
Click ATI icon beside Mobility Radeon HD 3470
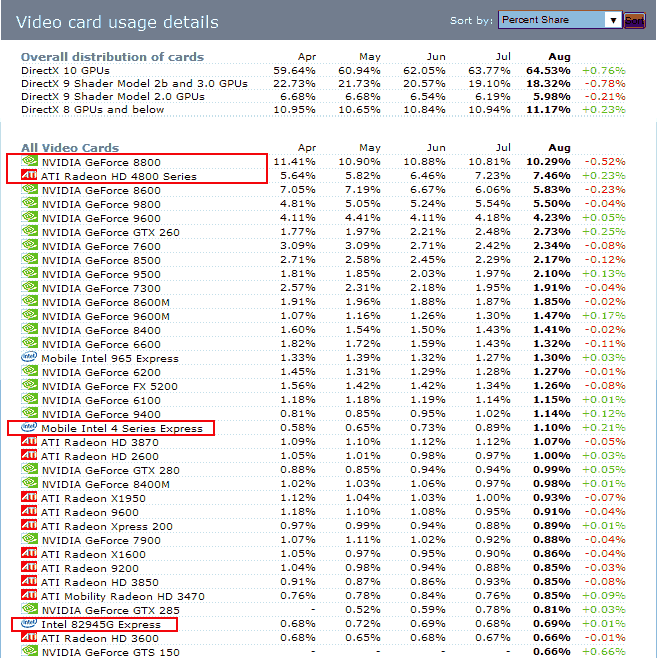coord(29,595)
